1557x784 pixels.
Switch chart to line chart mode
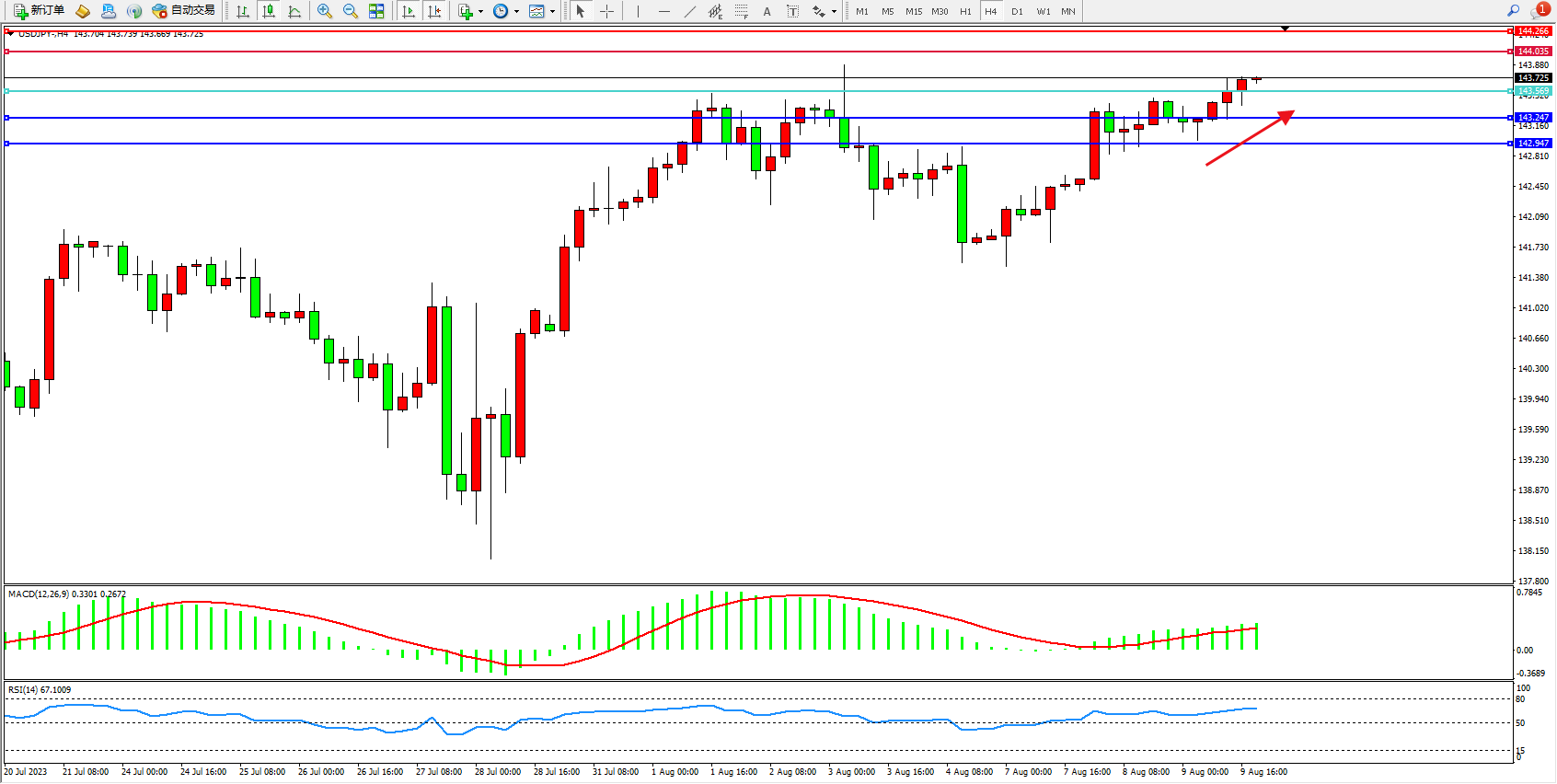(294, 11)
